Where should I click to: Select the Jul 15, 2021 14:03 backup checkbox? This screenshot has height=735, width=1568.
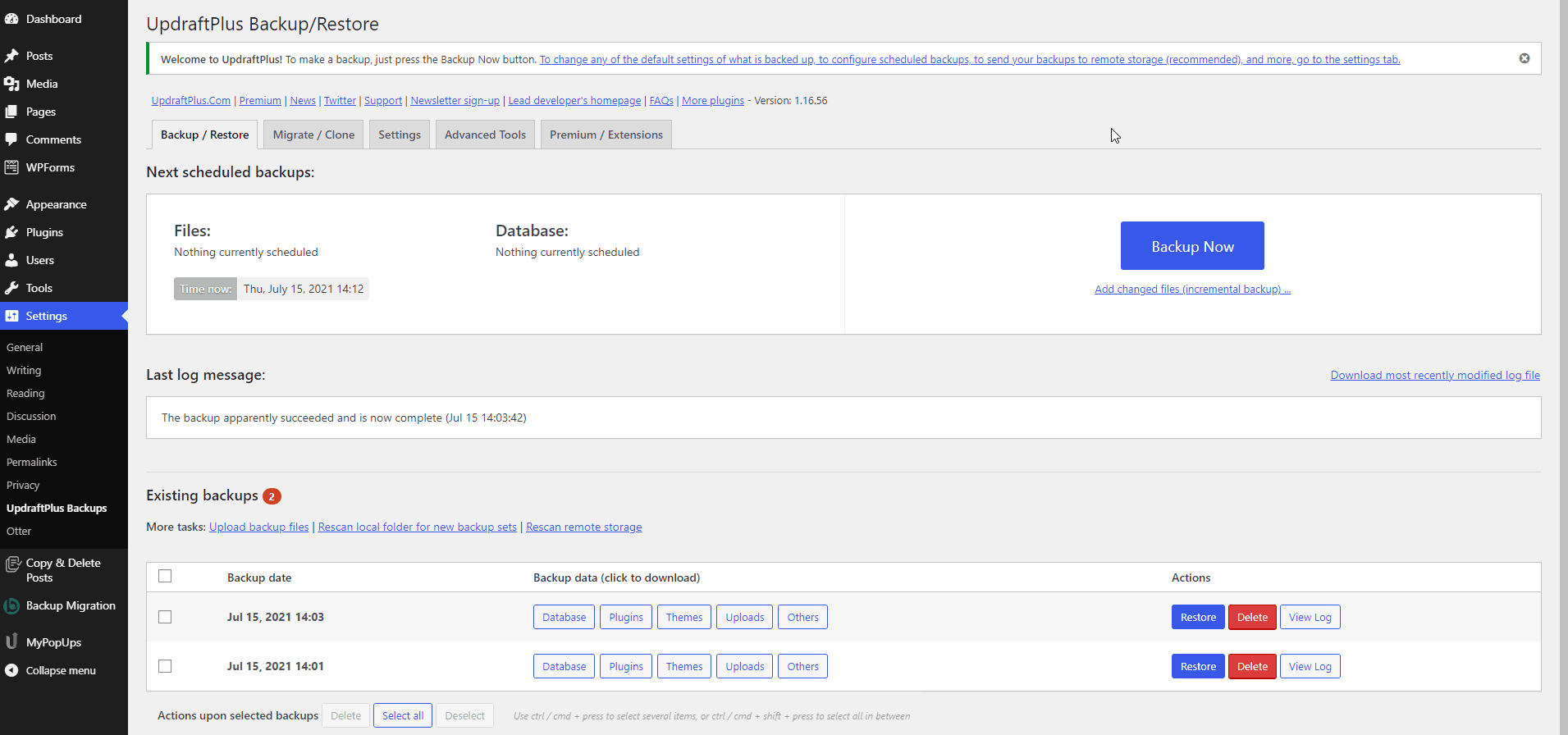[x=165, y=617]
